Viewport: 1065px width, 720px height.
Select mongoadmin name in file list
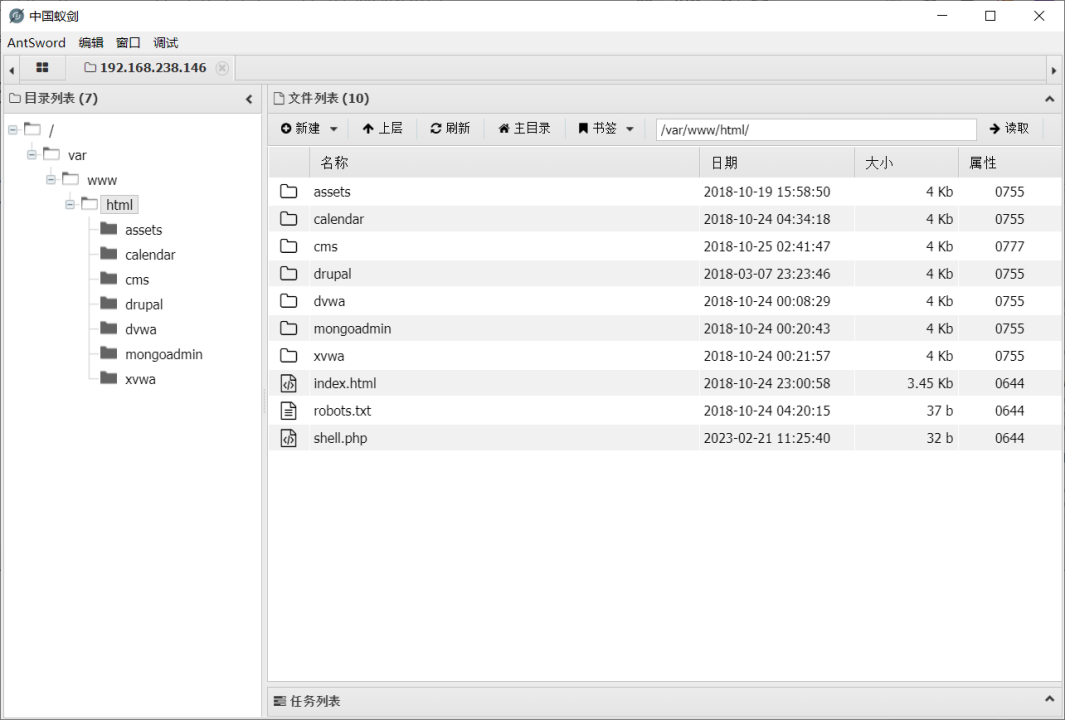[x=352, y=329]
